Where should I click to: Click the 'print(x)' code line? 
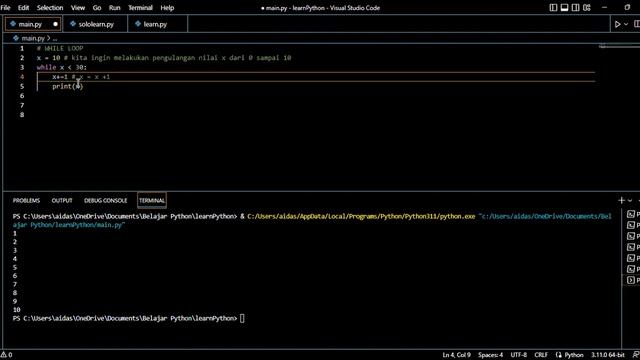[x=67, y=86]
